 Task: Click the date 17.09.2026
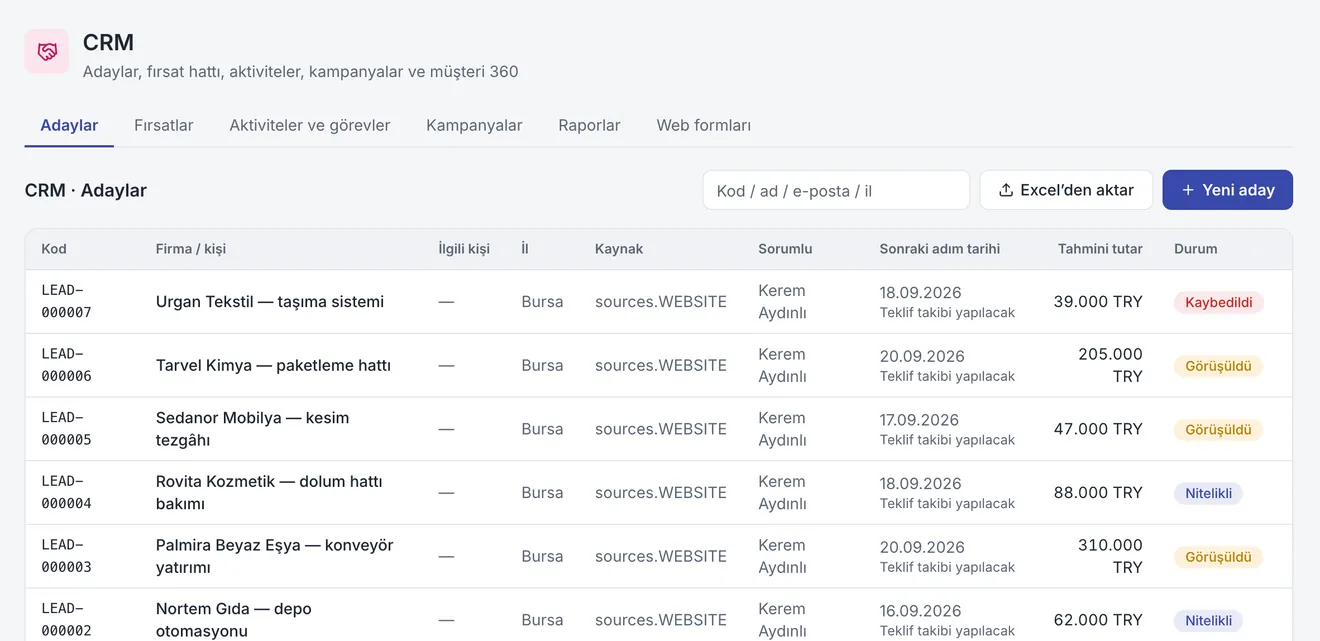(x=919, y=420)
